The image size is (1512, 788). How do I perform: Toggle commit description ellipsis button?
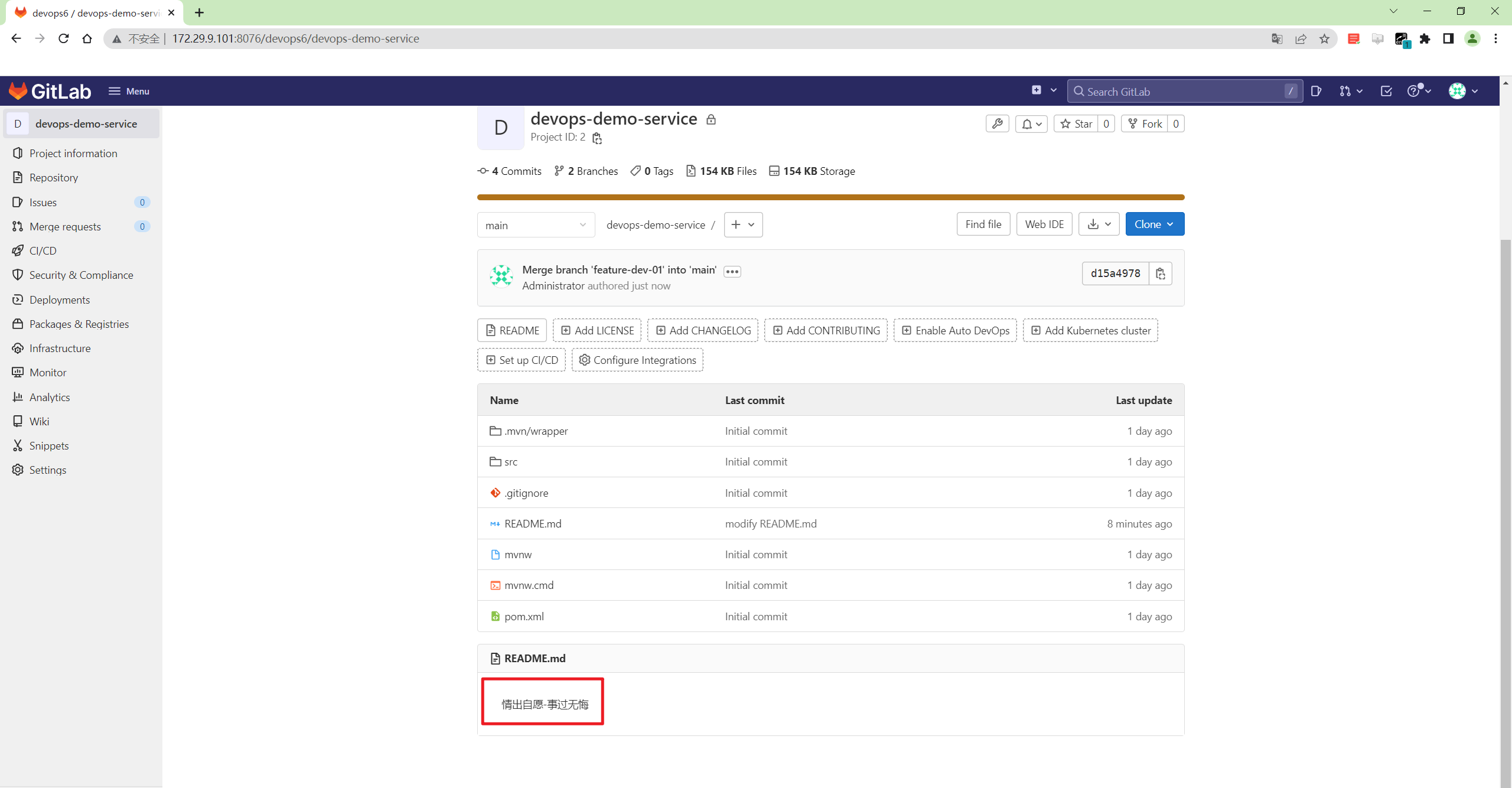point(732,272)
